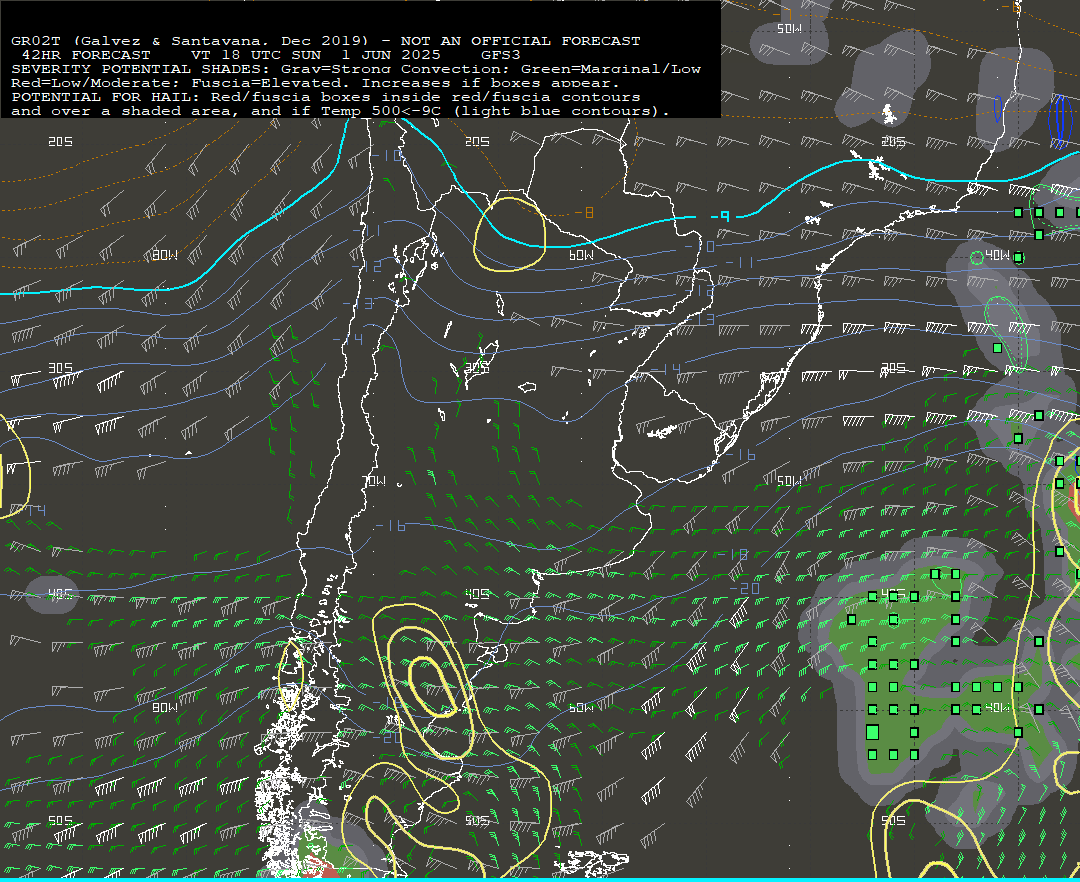Click the '42HR FORECAST' text

86,54
